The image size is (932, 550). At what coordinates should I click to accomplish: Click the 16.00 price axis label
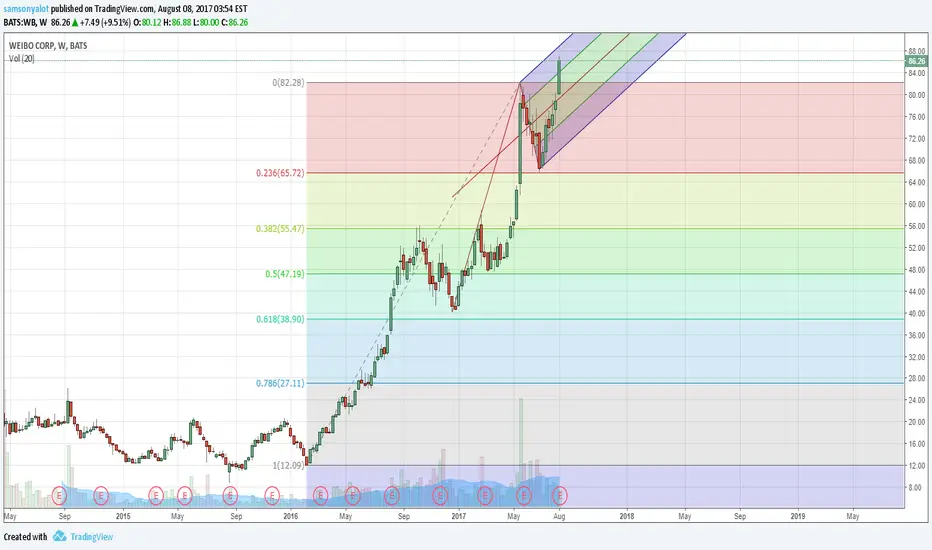click(x=917, y=444)
